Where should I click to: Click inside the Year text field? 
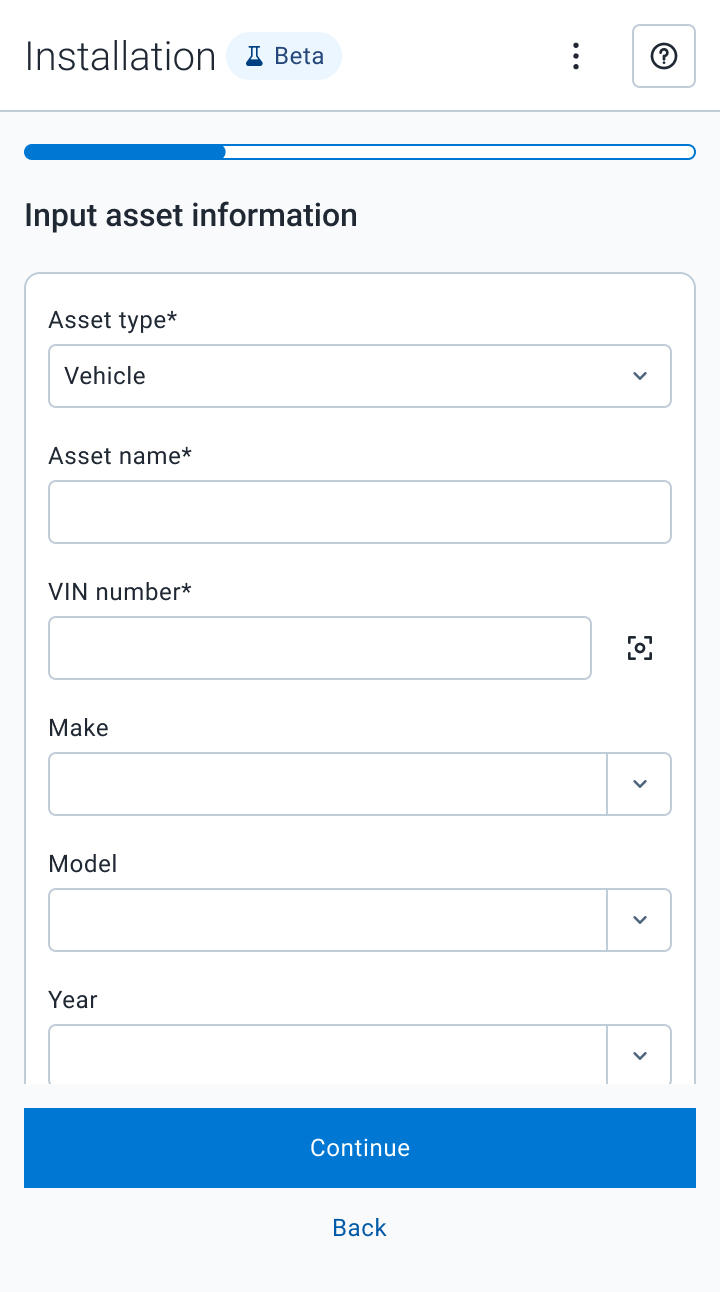click(328, 1055)
